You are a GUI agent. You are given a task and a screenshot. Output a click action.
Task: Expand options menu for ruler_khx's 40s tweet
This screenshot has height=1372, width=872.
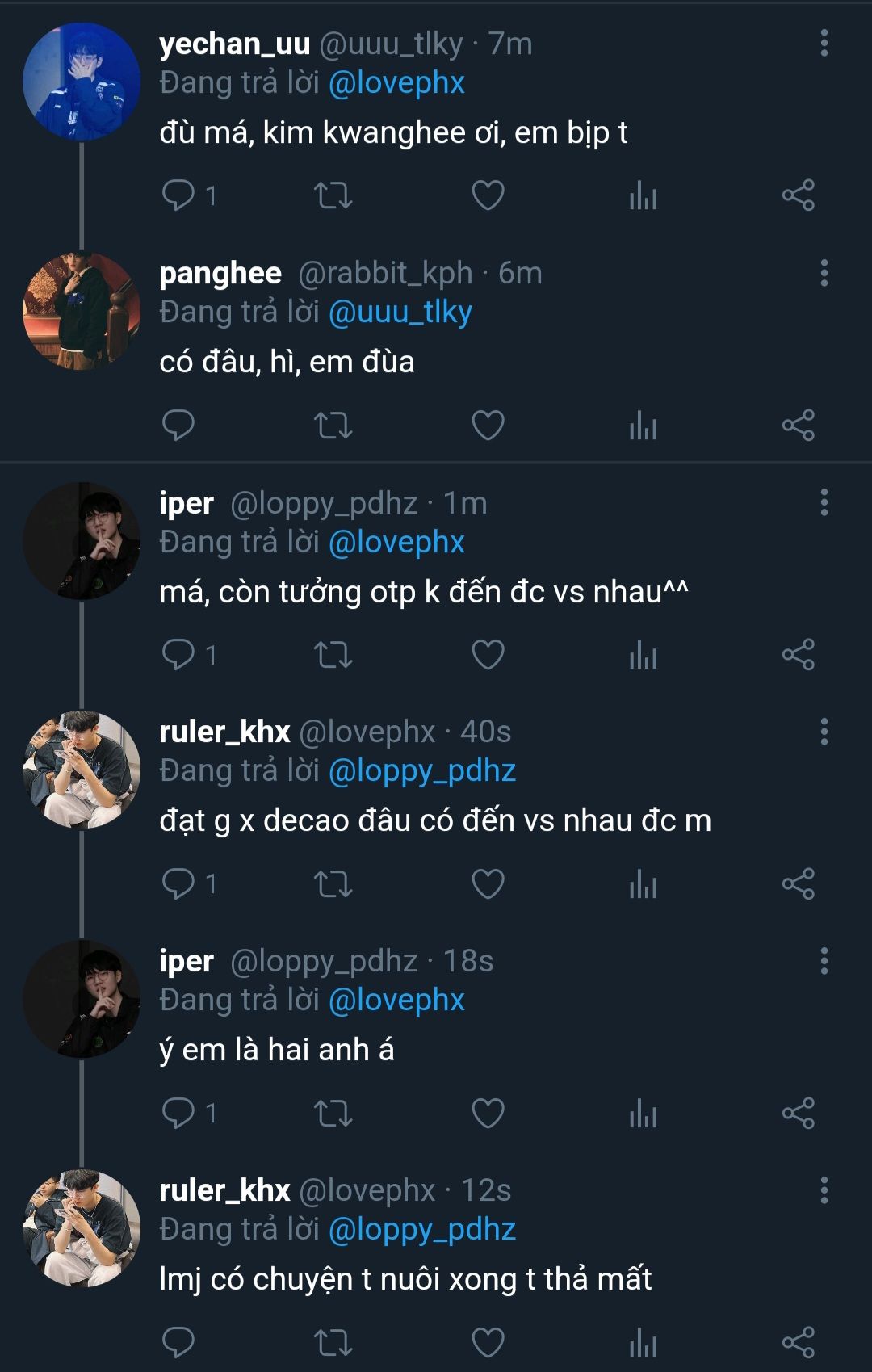click(824, 732)
